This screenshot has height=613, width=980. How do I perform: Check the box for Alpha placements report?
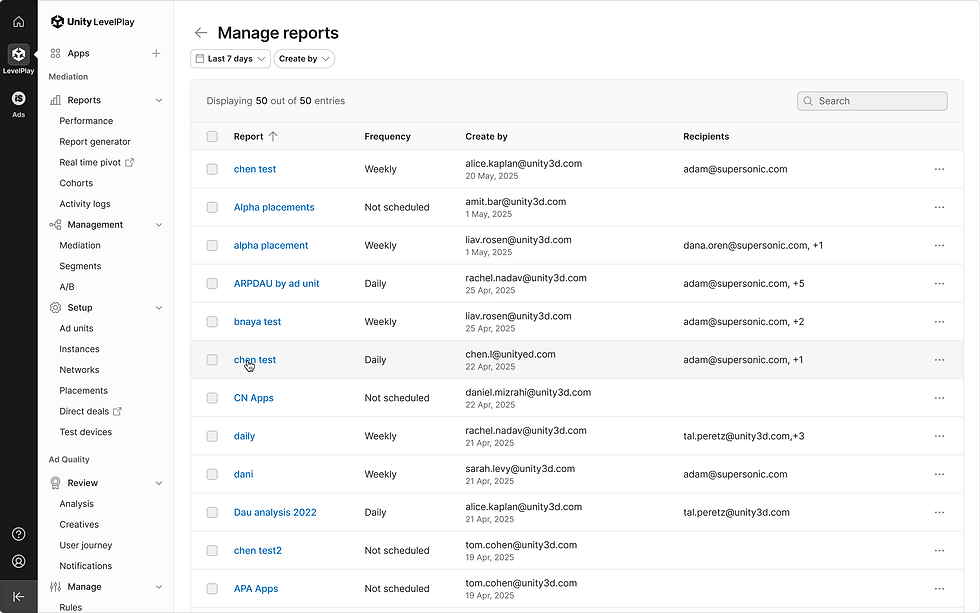pyautogui.click(x=212, y=207)
